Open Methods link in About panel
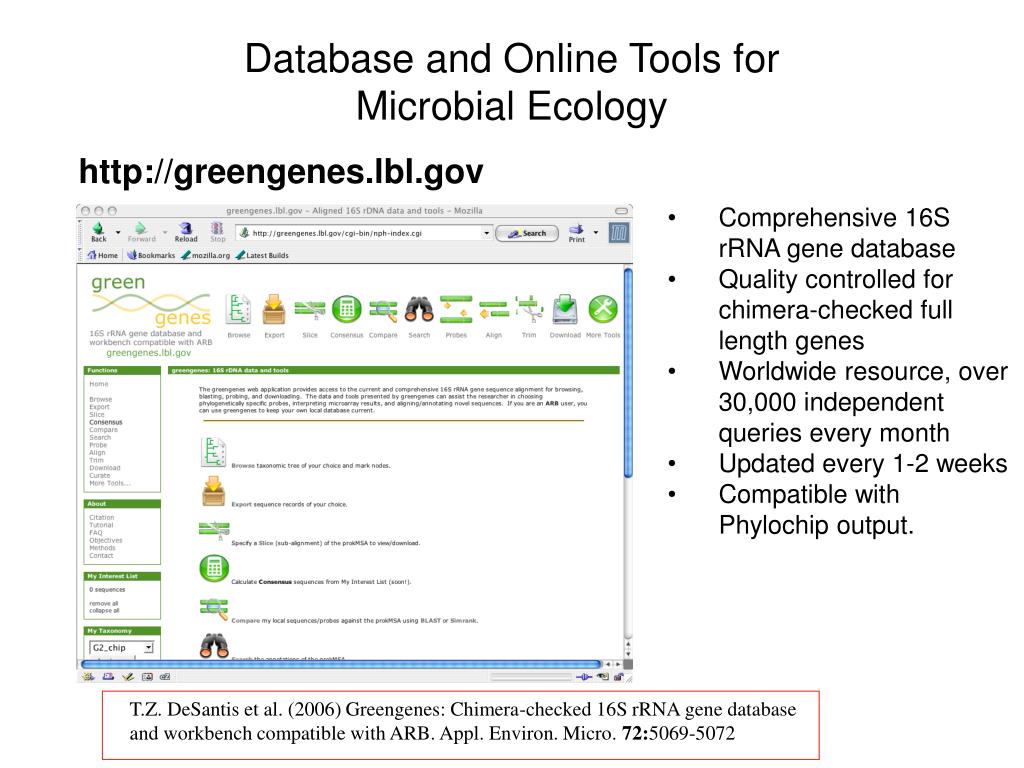The width and height of the screenshot is (1024, 768). click(x=103, y=548)
